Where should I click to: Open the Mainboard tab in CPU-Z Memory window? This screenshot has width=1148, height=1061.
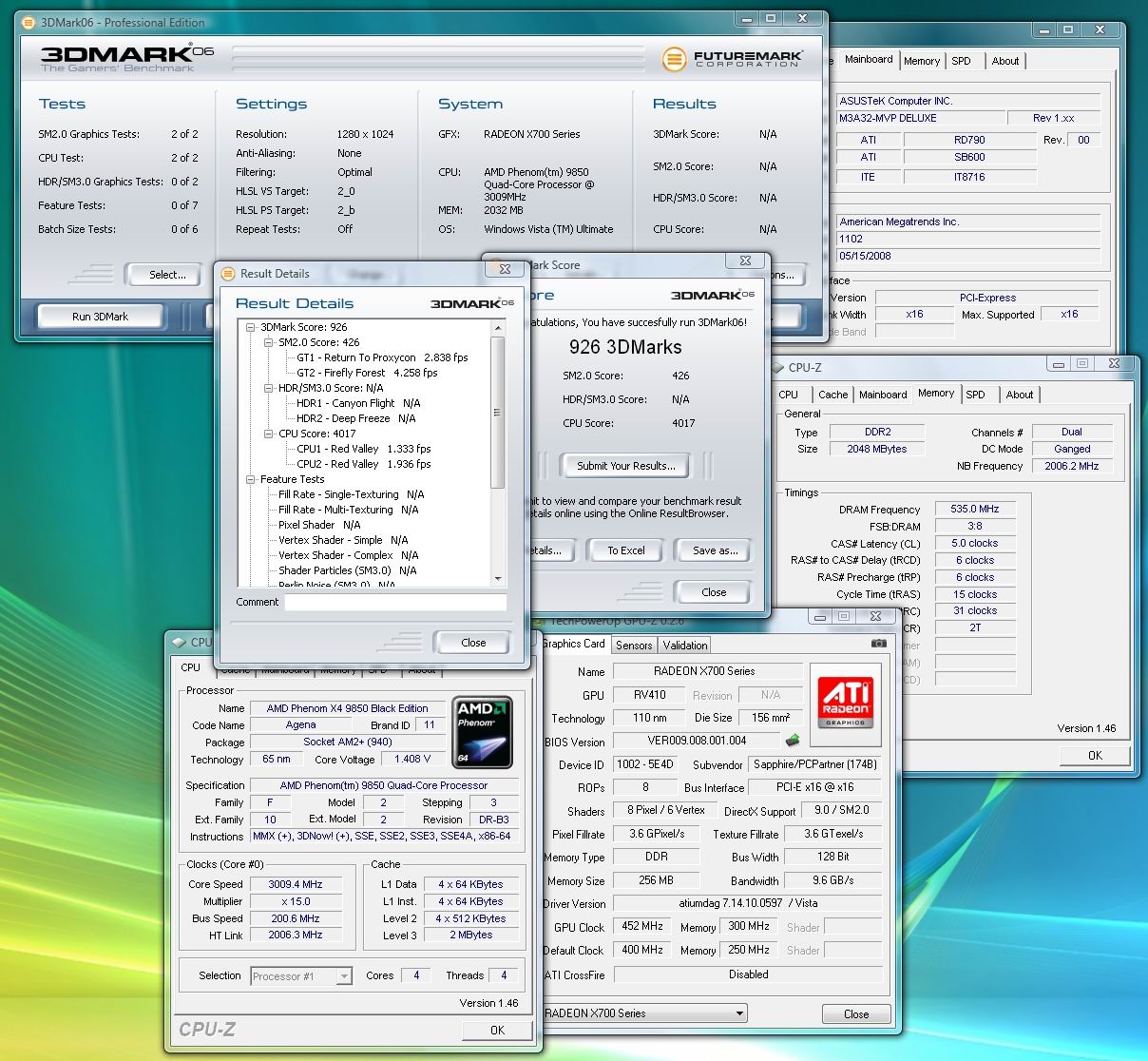(x=883, y=395)
